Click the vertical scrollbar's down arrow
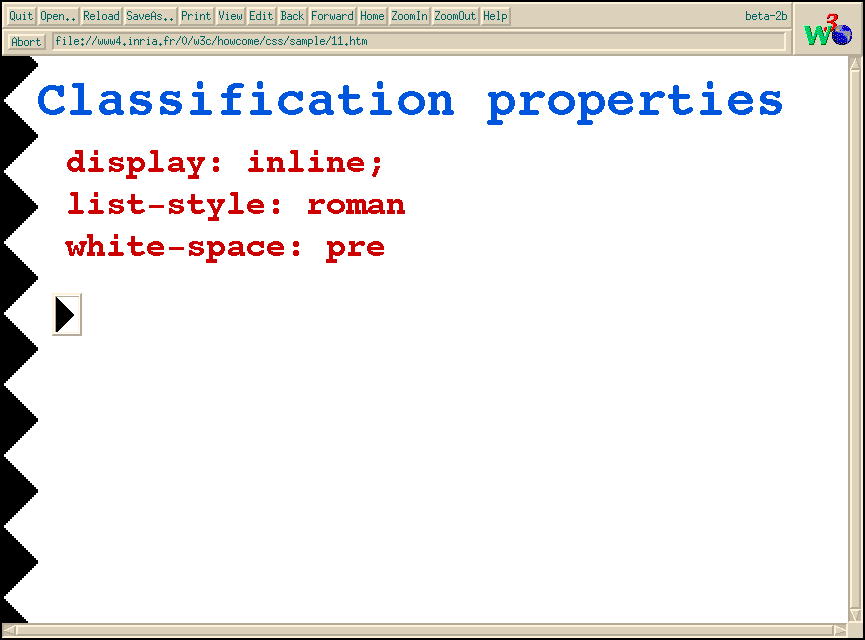Viewport: 865px width, 640px height. [x=855, y=615]
